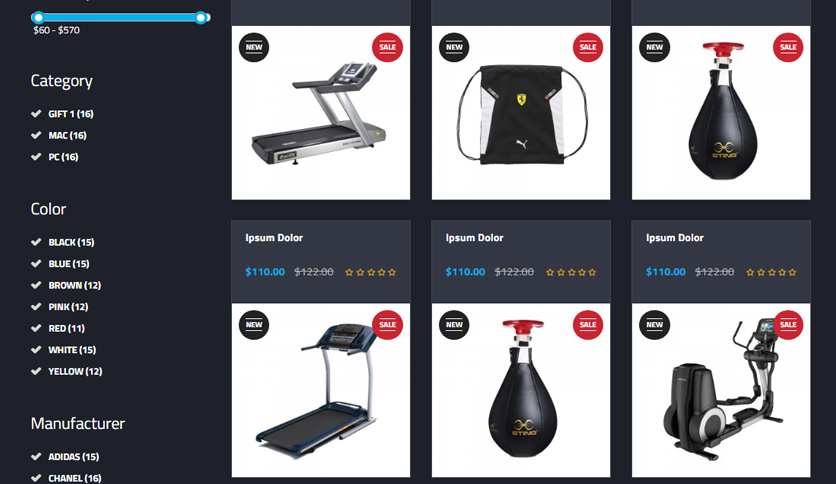Screen dimensions: 836x484
Task: Toggle the BLACK (15) color filter
Action: click(x=63, y=242)
